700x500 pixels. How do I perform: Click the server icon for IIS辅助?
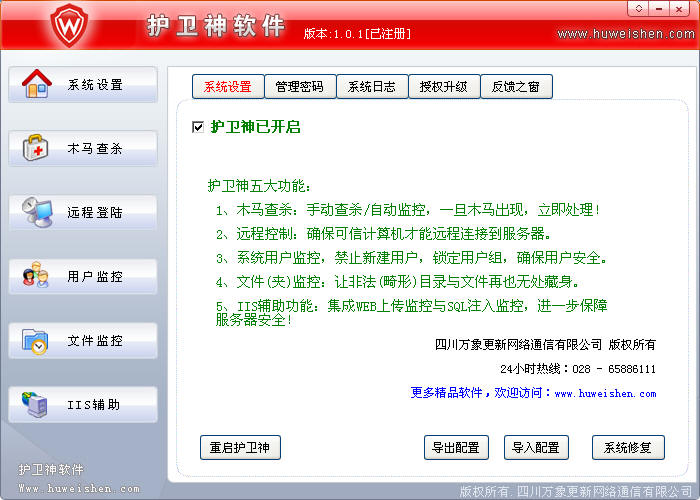(x=37, y=405)
